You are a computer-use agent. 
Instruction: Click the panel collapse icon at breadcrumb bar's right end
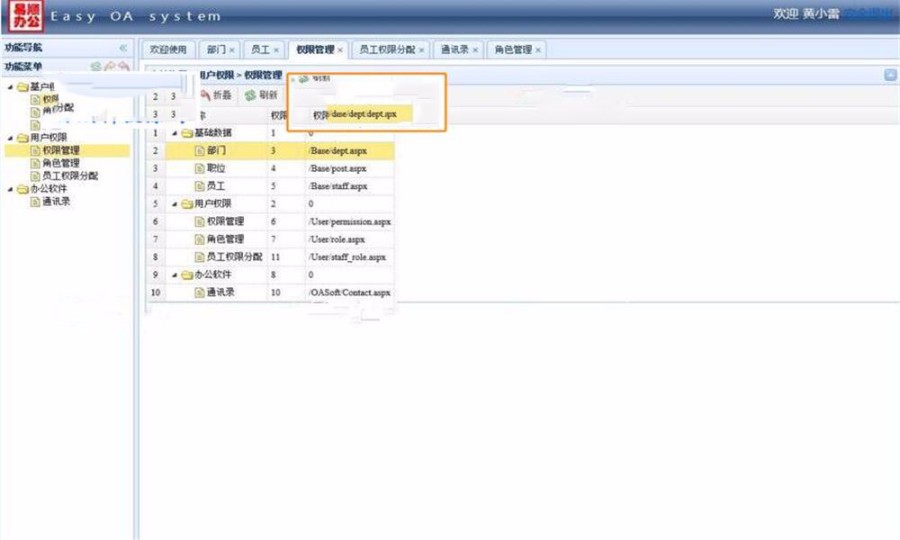click(x=890, y=75)
